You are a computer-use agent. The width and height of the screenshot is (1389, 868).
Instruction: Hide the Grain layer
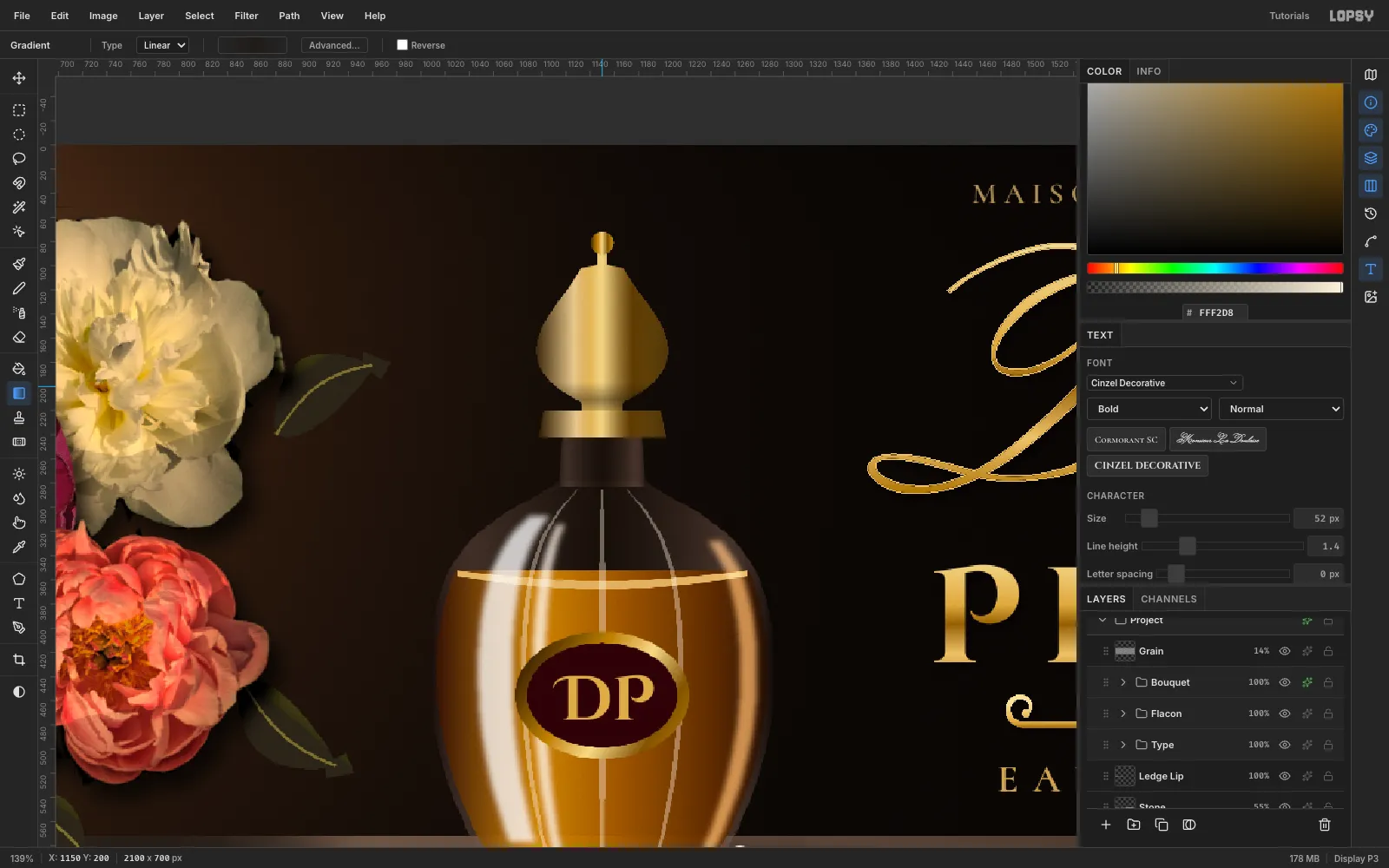pos(1285,651)
